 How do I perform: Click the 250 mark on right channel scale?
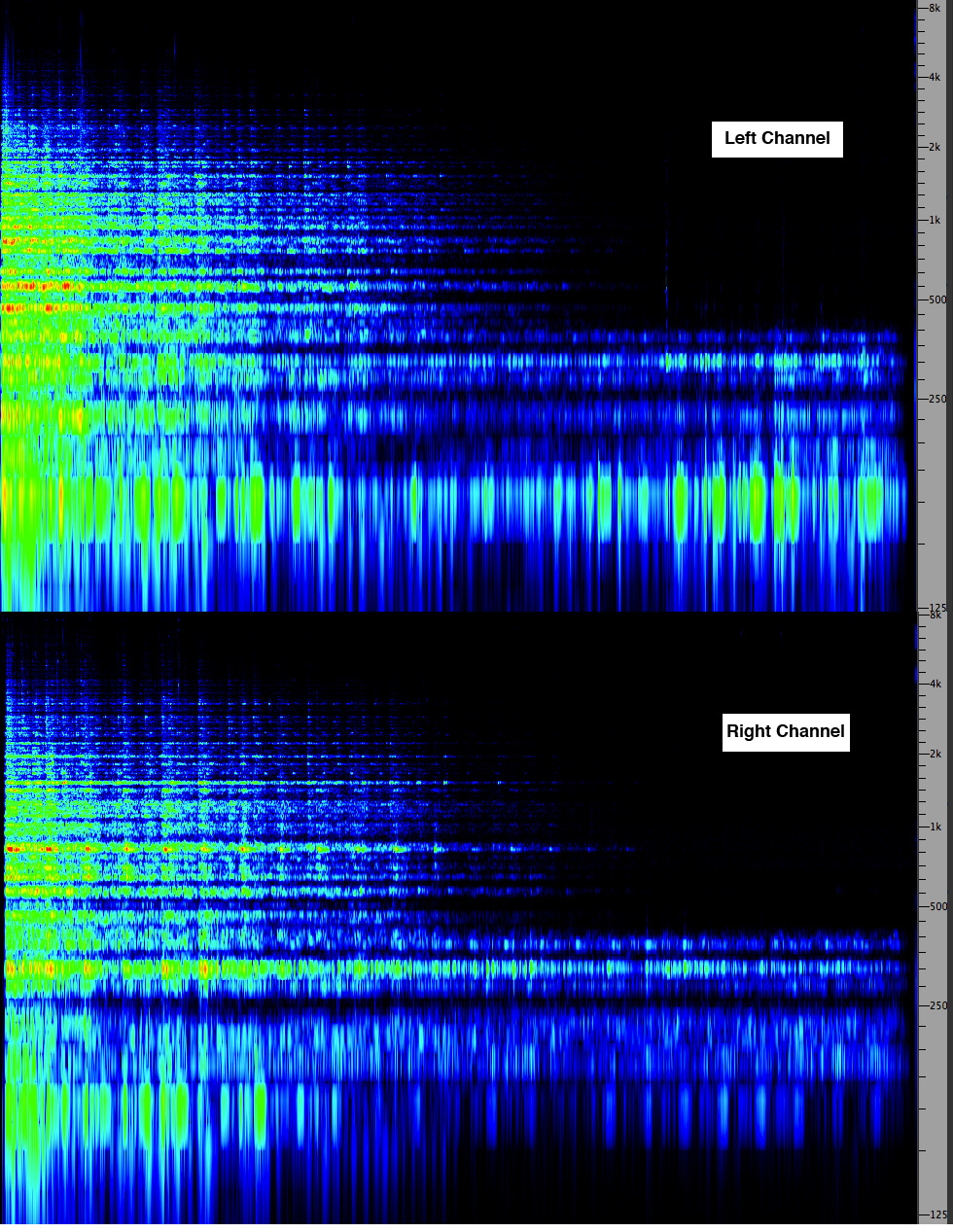pos(934,1005)
